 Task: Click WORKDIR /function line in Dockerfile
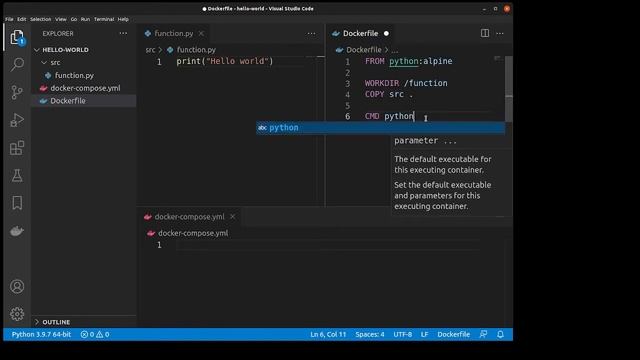click(406, 83)
